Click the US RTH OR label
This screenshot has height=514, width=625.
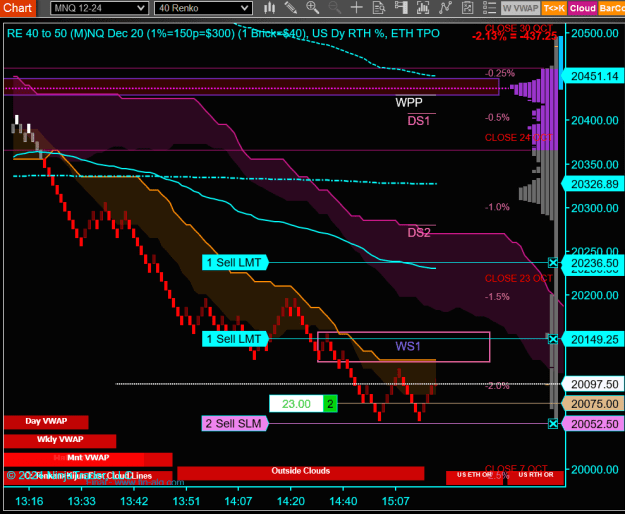click(x=536, y=476)
